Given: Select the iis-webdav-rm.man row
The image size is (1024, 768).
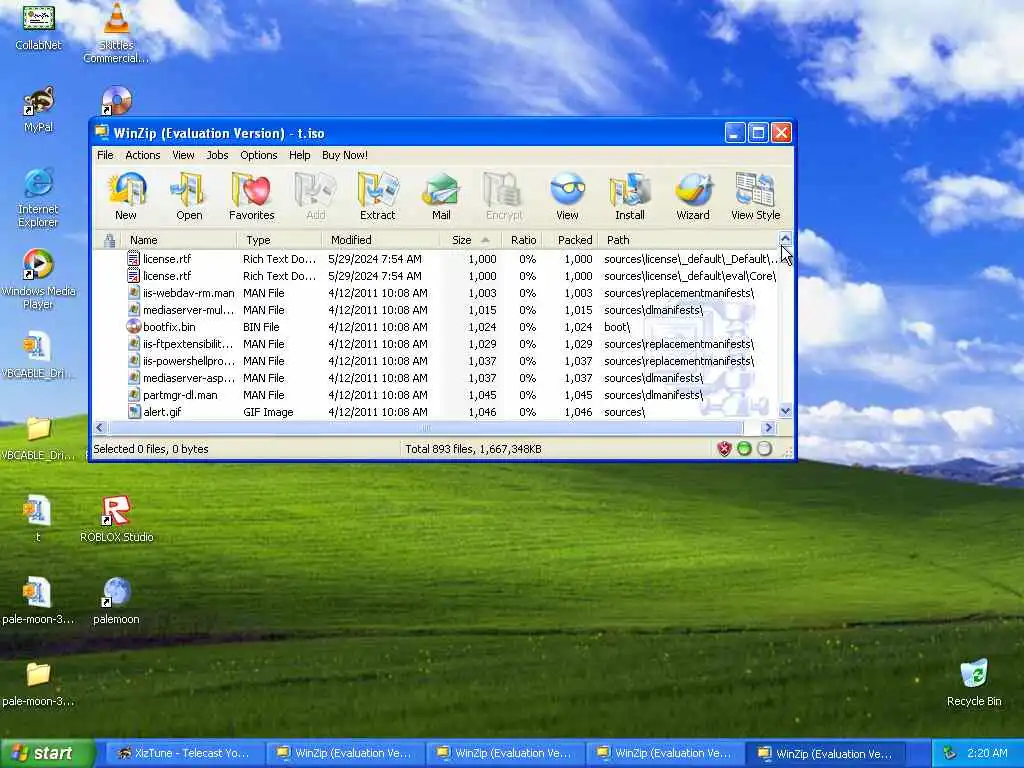Looking at the screenshot, I should 436,293.
